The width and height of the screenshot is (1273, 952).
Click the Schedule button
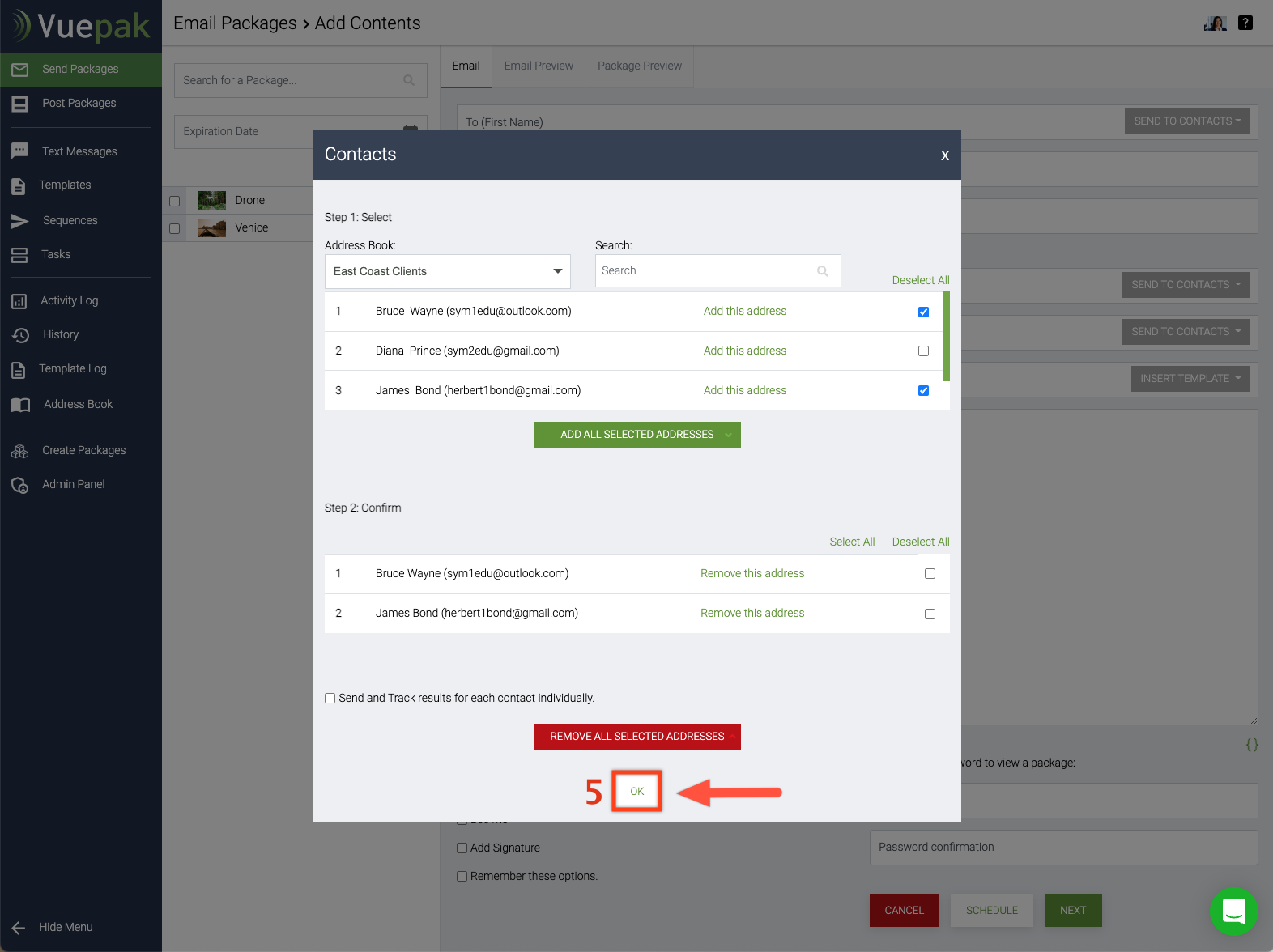[992, 911]
